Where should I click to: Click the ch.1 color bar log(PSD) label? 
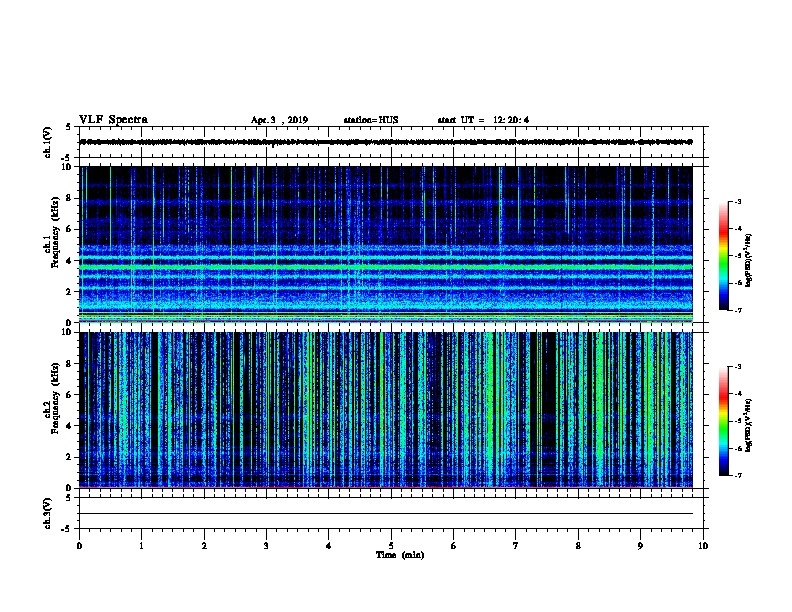click(x=748, y=261)
